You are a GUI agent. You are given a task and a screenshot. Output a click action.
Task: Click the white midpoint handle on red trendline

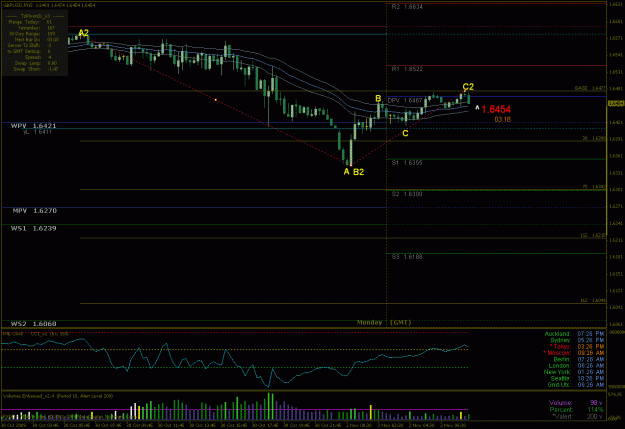pyautogui.click(x=216, y=100)
